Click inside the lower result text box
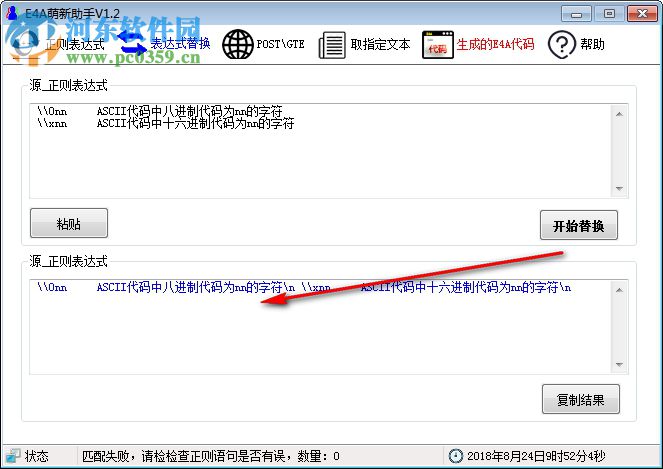Screen dimensions: 663x469 pyautogui.click(x=321, y=327)
